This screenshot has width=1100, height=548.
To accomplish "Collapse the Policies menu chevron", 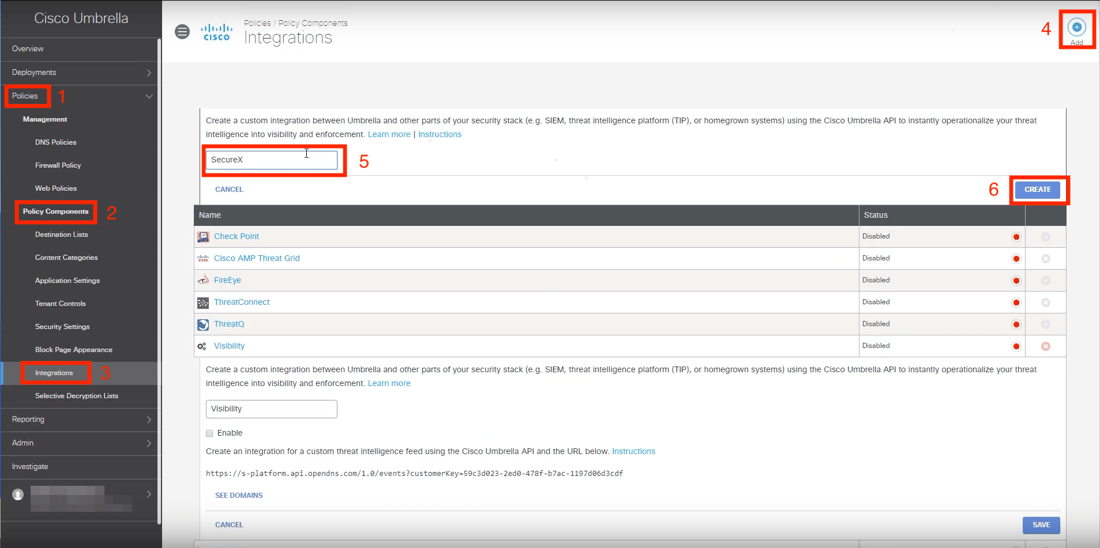I will pyautogui.click(x=148, y=96).
